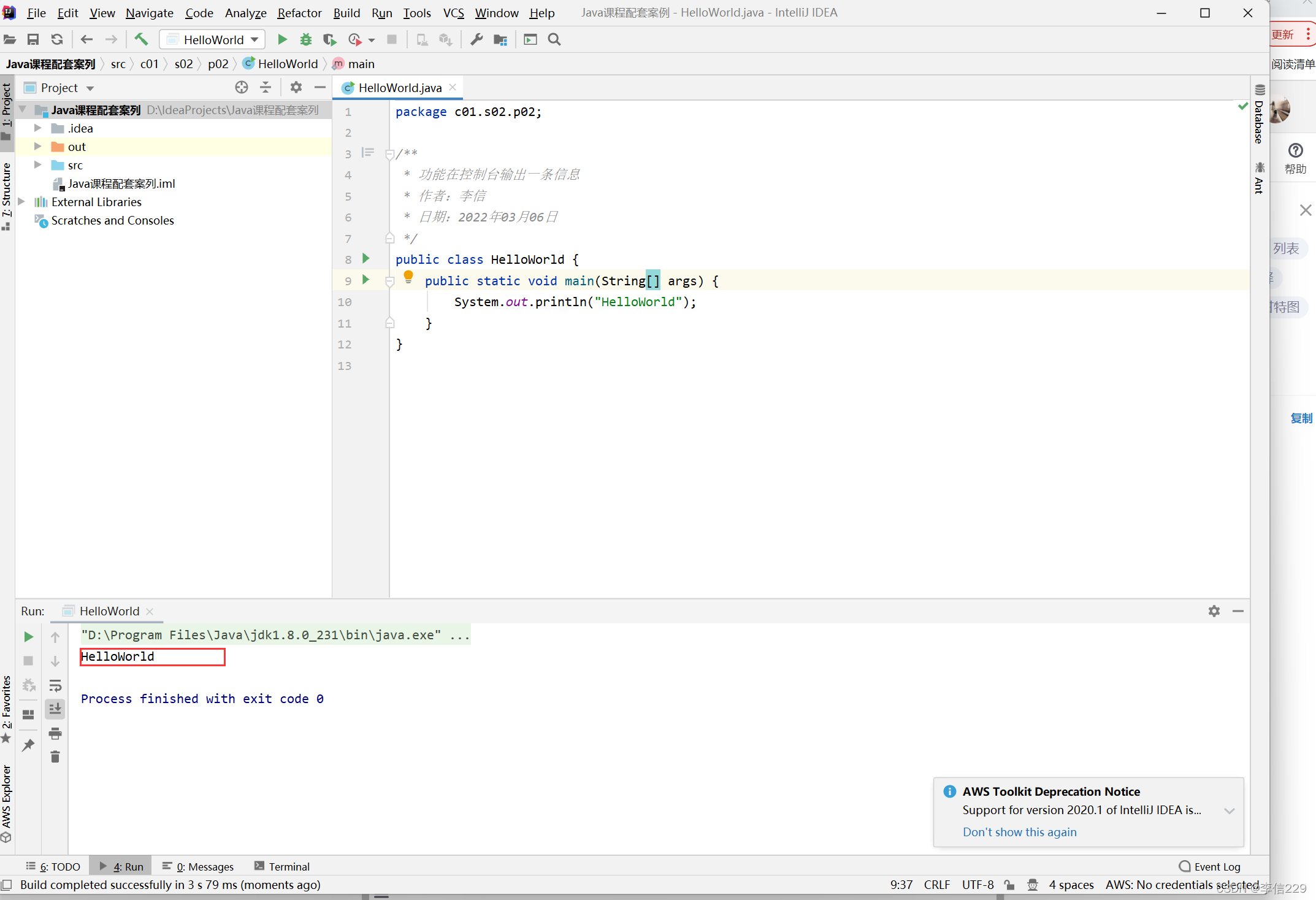This screenshot has width=1316, height=900.
Task: Click the Build project hammer icon
Action: 141,39
